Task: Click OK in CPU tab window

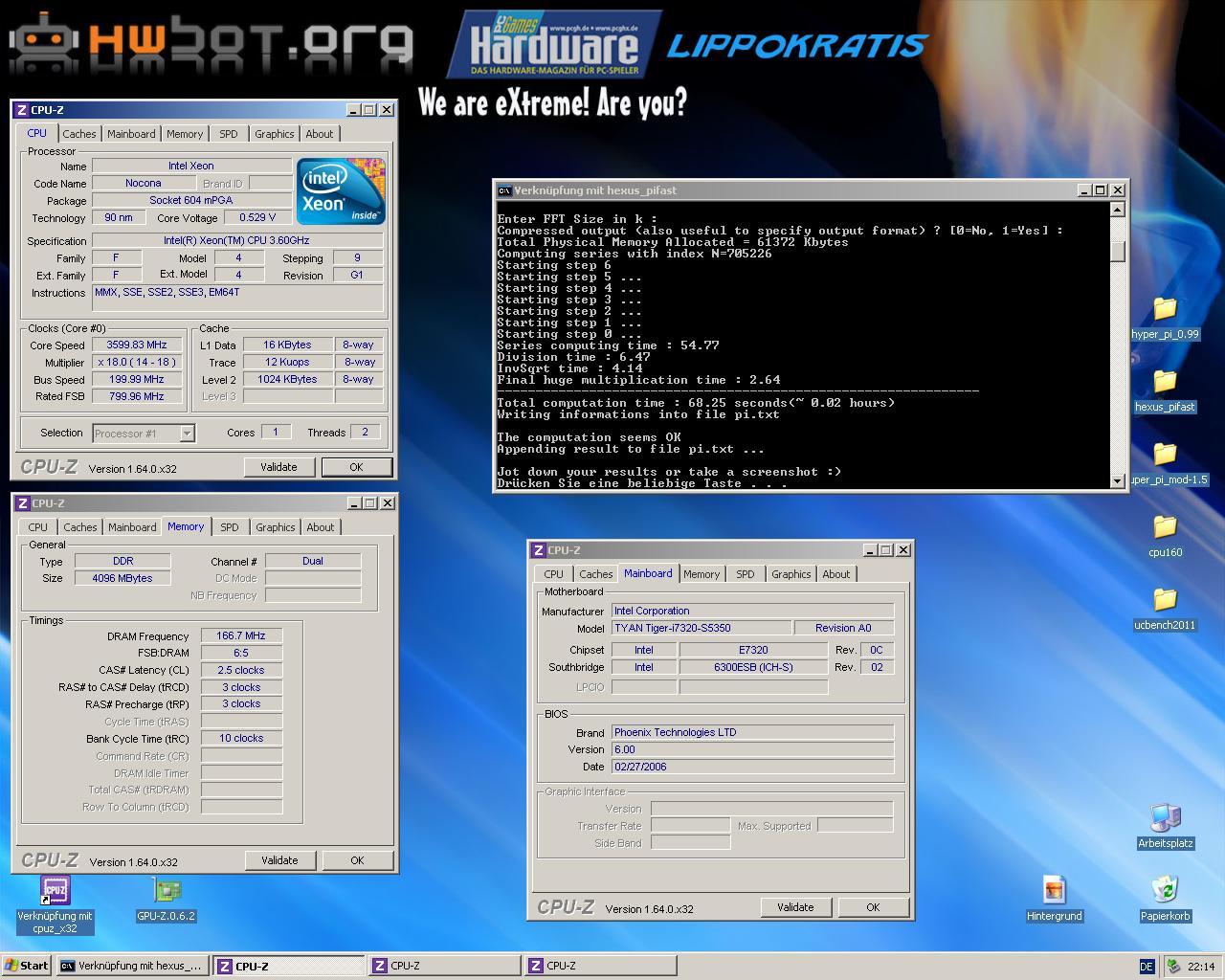Action: coord(356,467)
